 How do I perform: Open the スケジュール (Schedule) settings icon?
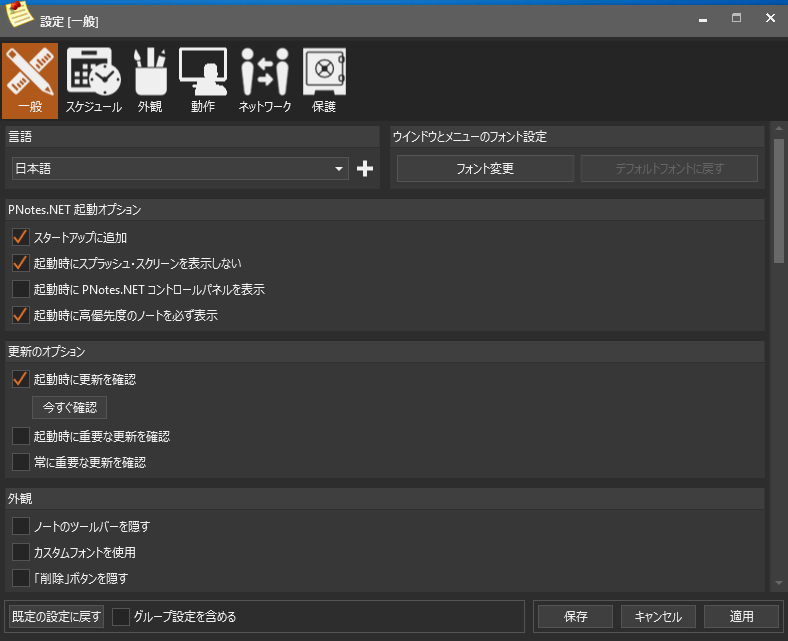coord(93,80)
